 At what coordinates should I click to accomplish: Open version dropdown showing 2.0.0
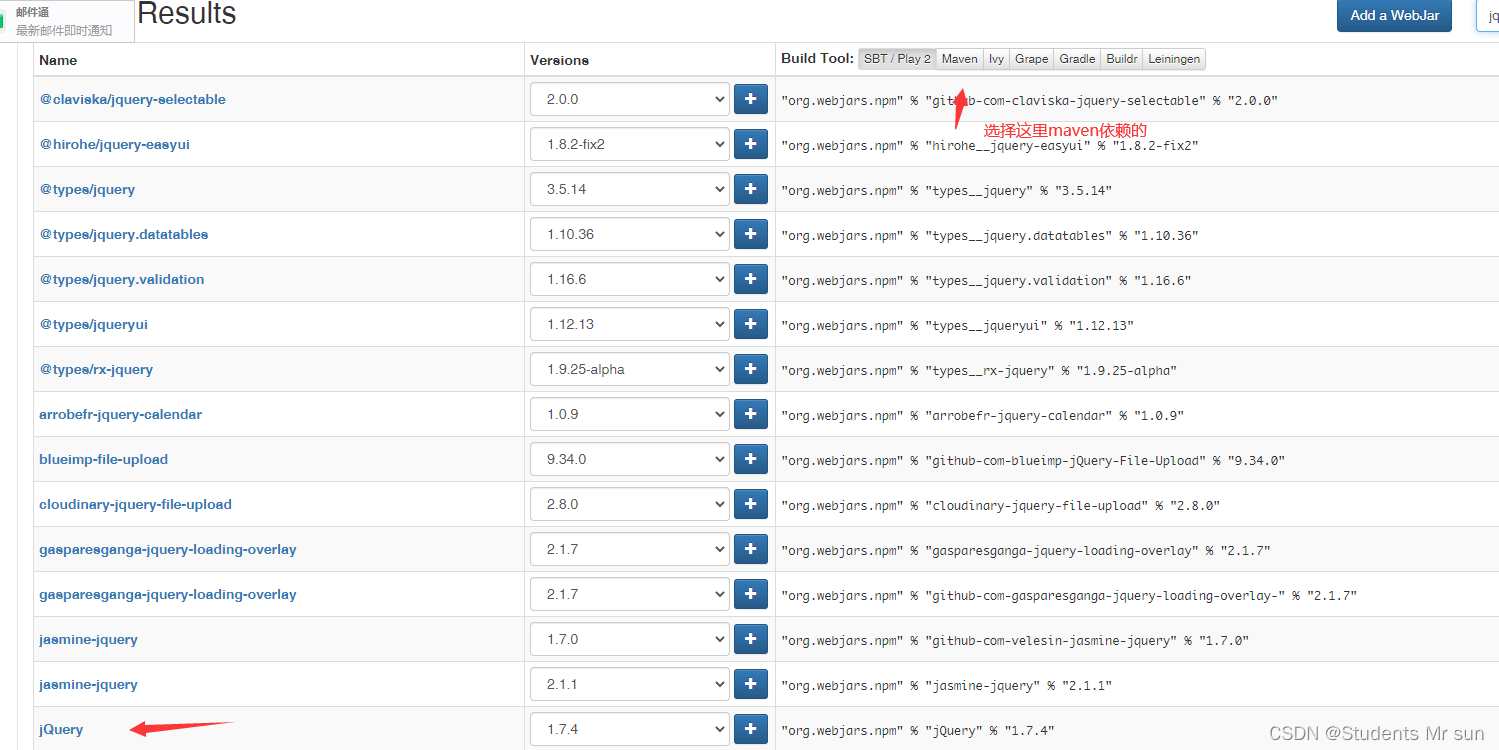point(630,99)
